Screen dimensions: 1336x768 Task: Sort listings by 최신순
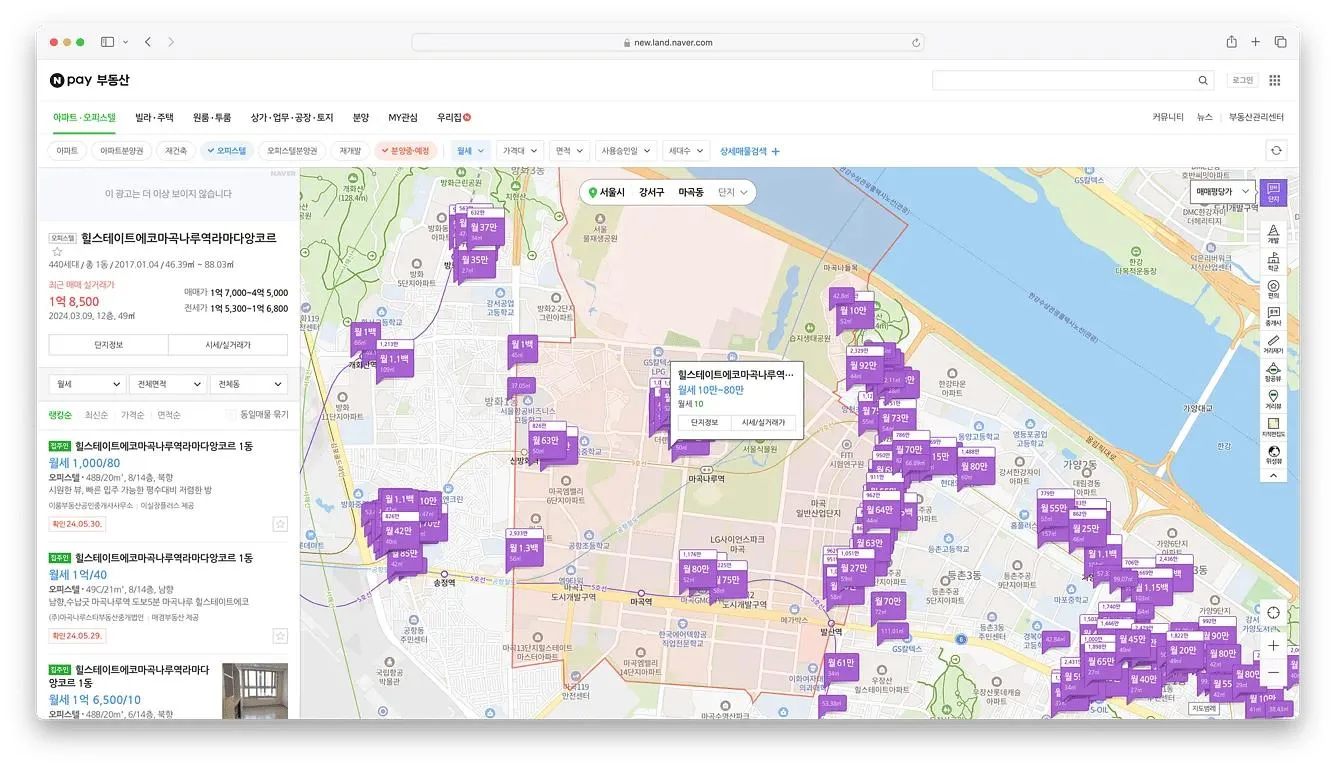(96, 414)
